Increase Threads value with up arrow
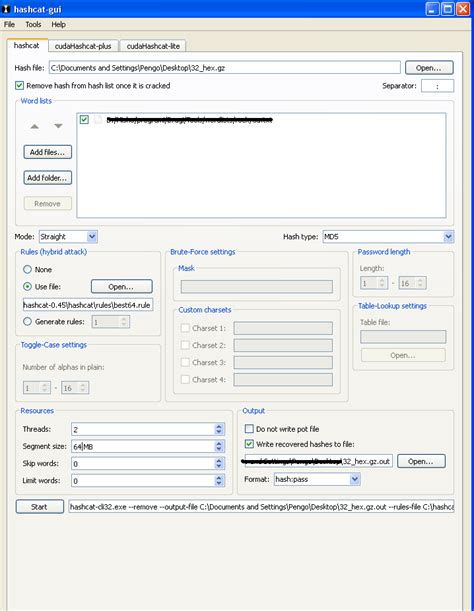 coord(219,426)
